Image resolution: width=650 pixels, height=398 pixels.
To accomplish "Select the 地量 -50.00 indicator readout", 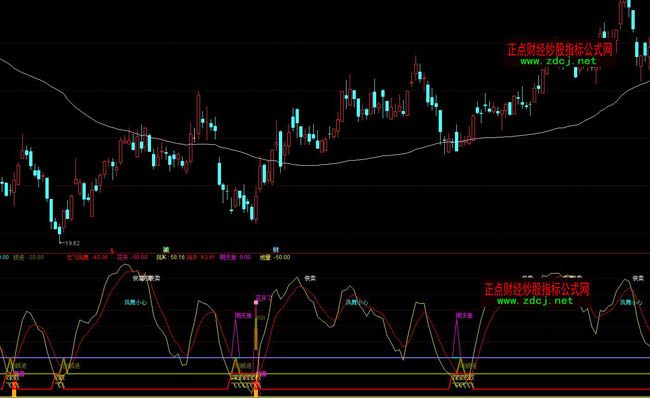I will [x=275, y=257].
